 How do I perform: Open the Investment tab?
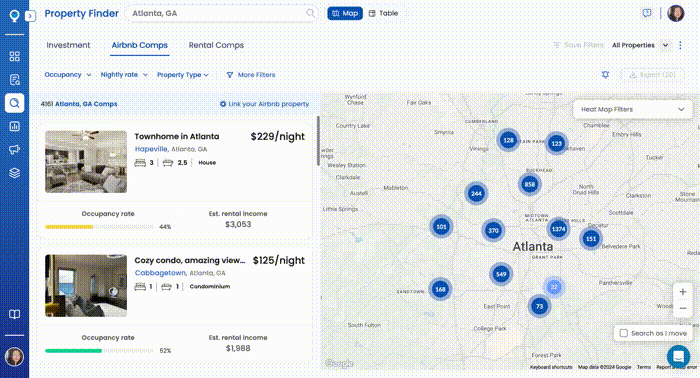[x=68, y=45]
